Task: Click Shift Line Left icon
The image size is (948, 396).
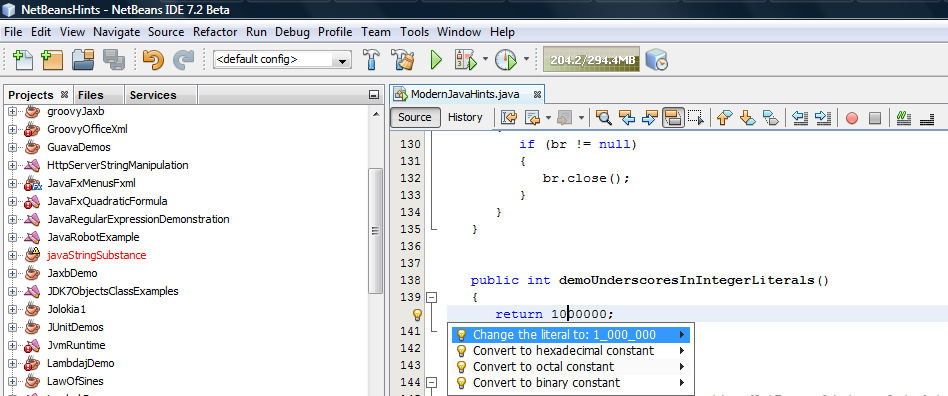Action: tap(799, 118)
